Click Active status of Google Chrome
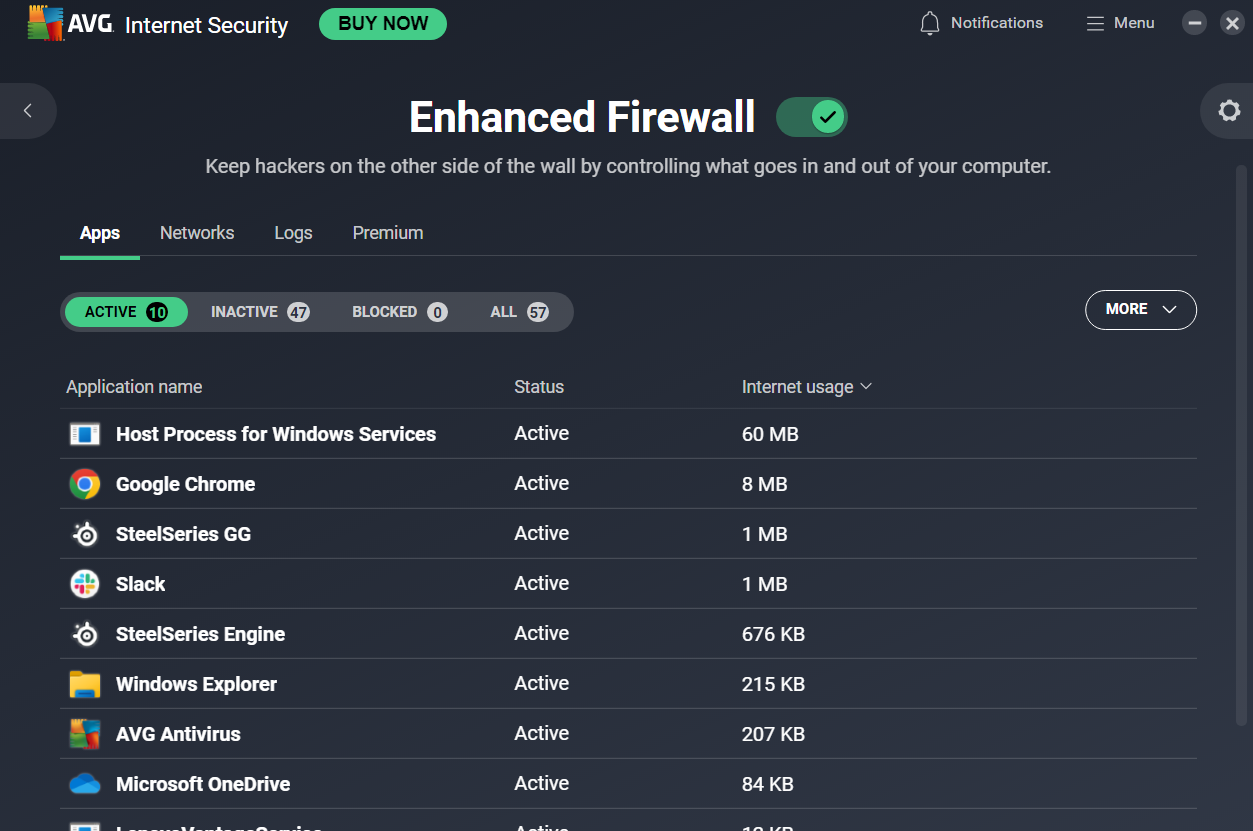The height and width of the screenshot is (831, 1253). [541, 483]
